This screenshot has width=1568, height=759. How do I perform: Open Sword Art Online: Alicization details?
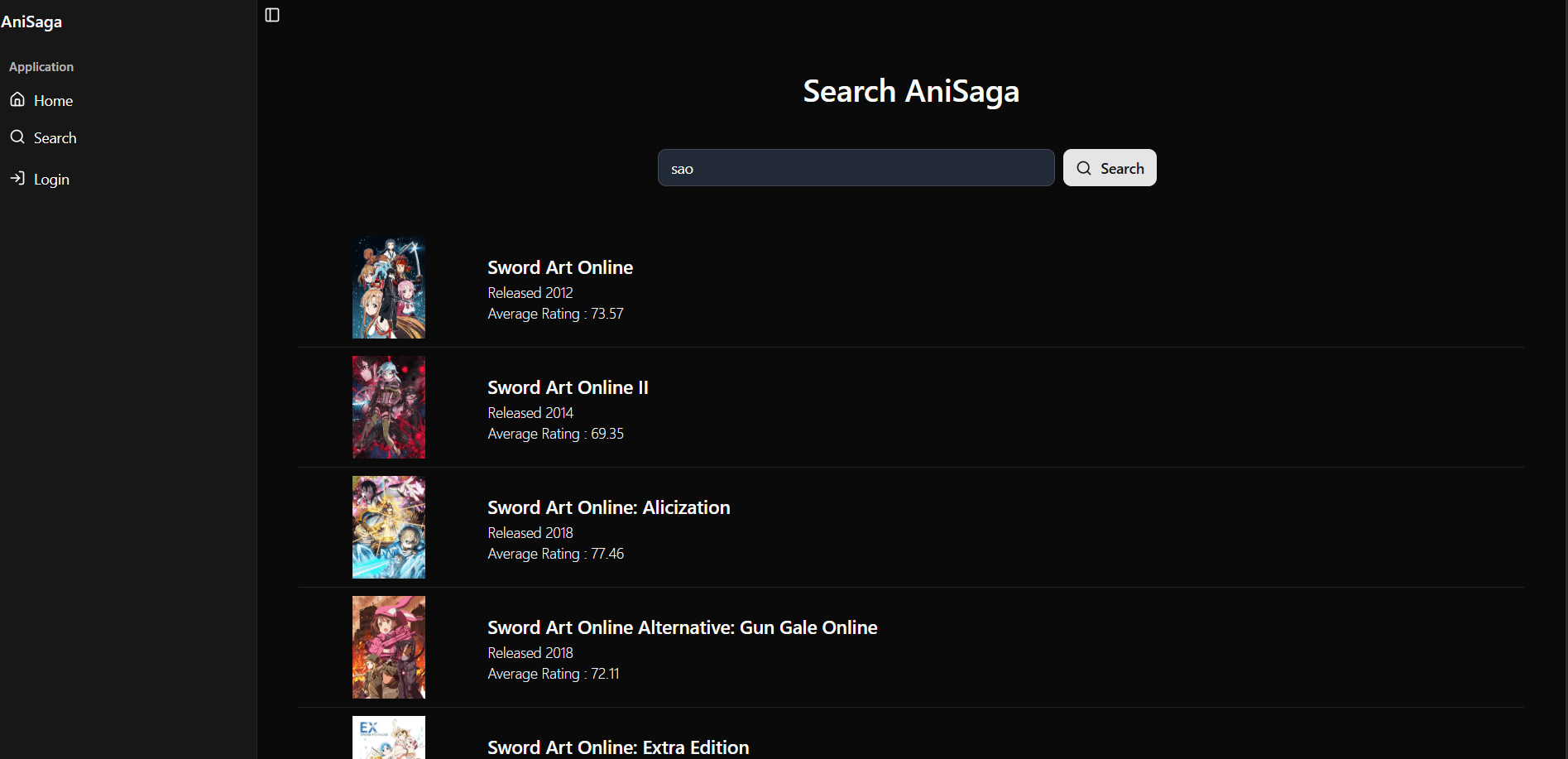point(608,507)
